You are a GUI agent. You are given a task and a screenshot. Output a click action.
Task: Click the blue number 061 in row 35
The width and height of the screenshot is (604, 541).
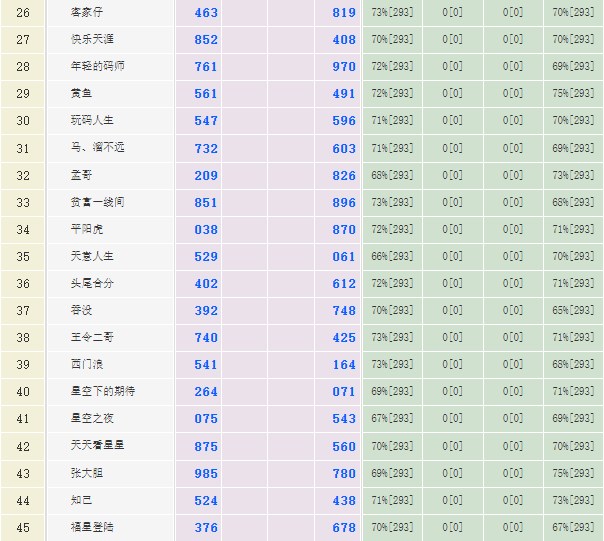(344, 256)
